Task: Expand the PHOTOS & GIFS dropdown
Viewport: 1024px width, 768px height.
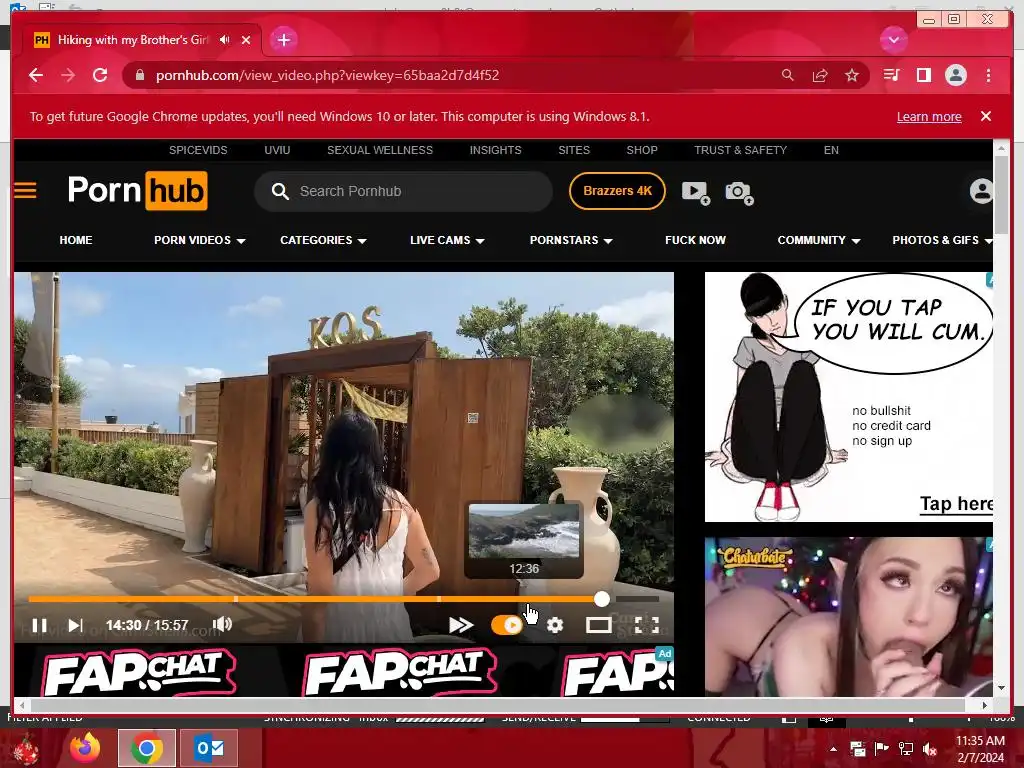Action: coord(942,240)
